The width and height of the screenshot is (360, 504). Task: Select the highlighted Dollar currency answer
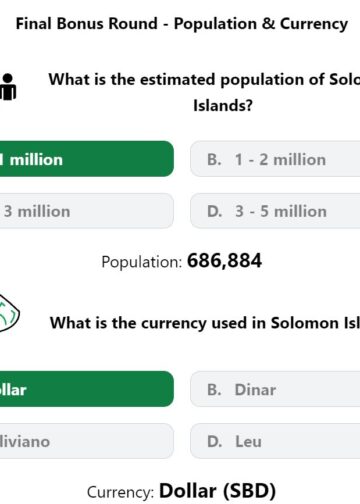[x=87, y=389]
